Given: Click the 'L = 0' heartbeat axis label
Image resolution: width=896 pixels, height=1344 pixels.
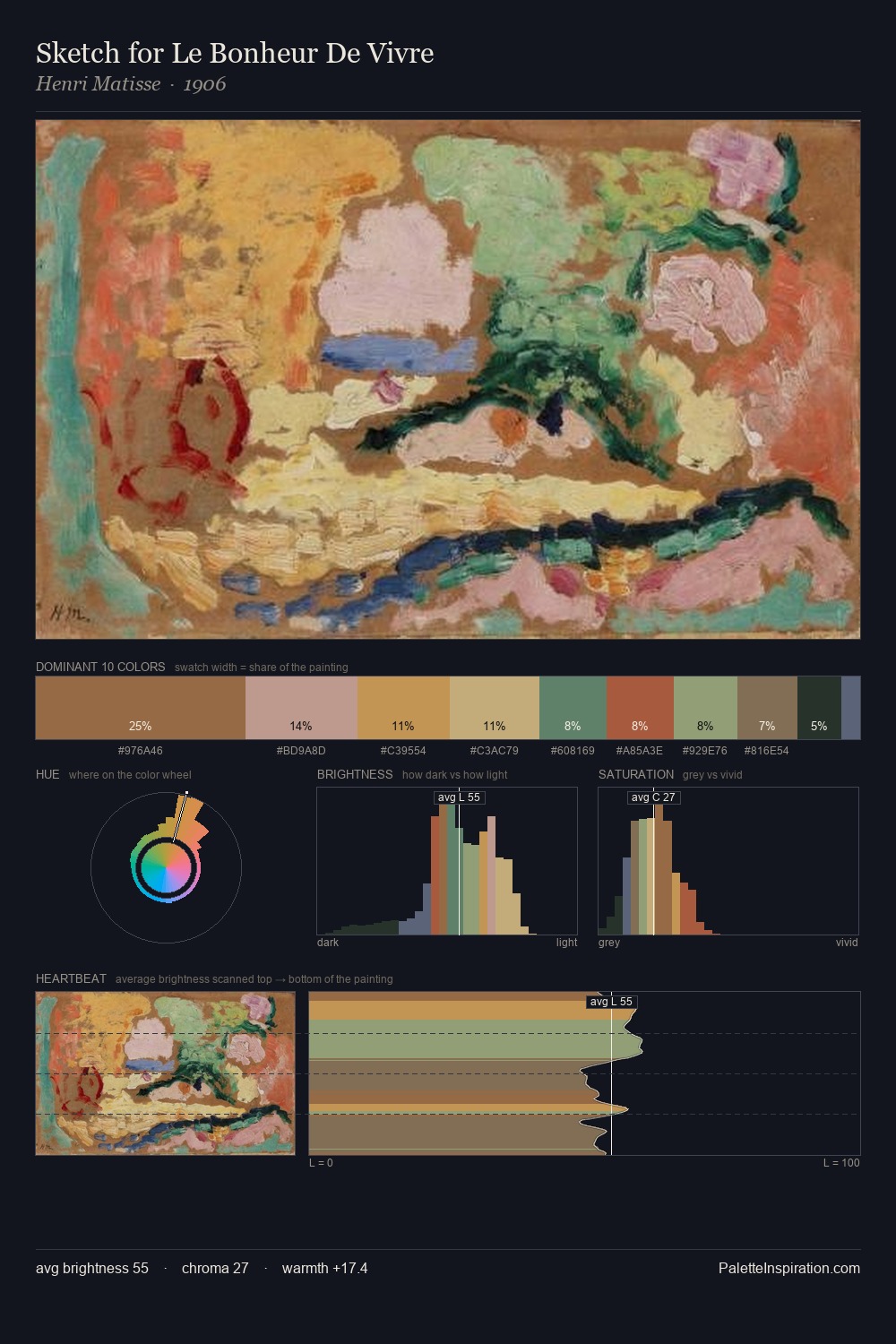Looking at the screenshot, I should [321, 1163].
